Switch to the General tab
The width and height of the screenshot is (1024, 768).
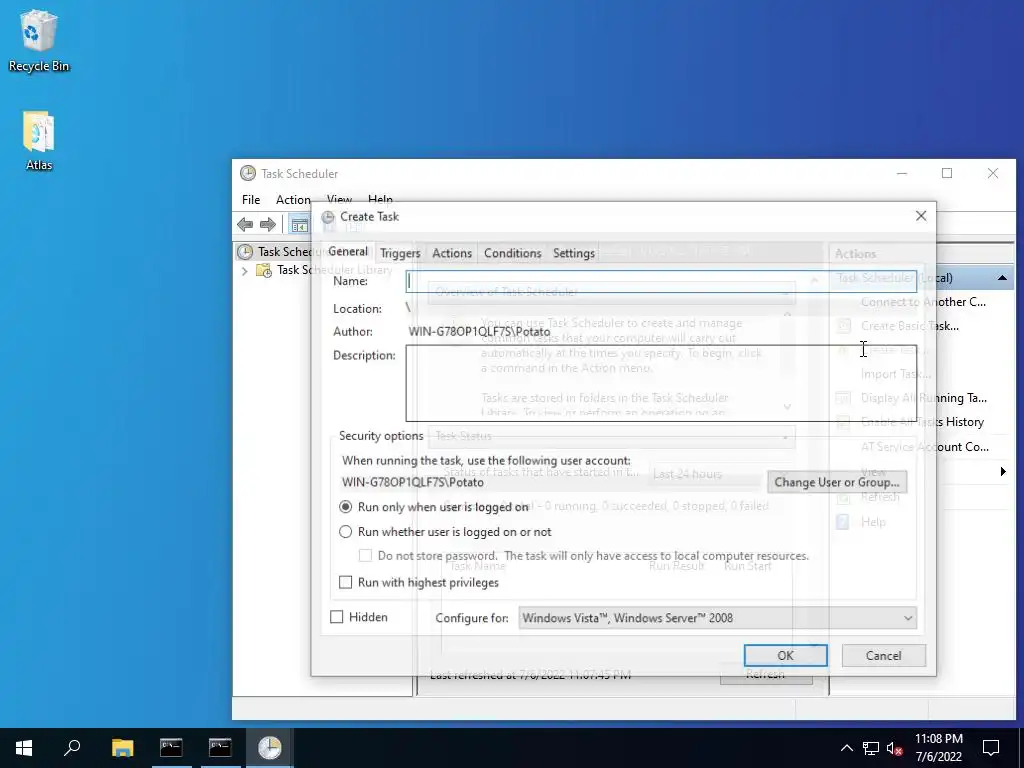click(347, 251)
